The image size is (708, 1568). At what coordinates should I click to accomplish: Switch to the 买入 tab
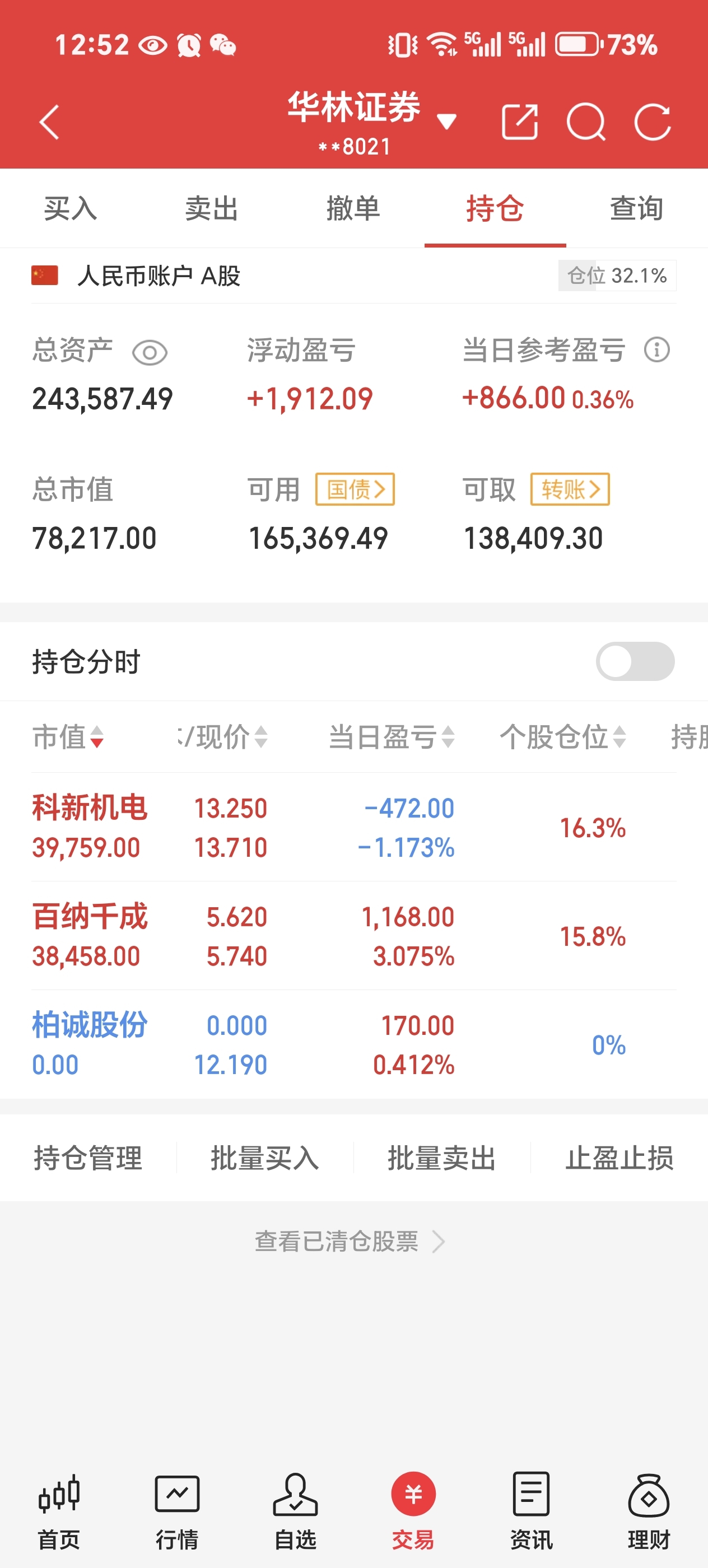coord(71,209)
